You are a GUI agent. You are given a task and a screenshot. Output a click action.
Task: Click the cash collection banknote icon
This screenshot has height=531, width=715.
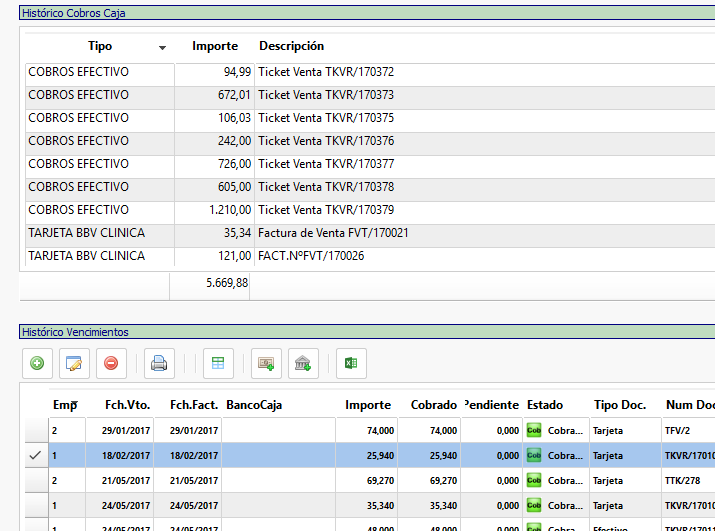pos(266,364)
